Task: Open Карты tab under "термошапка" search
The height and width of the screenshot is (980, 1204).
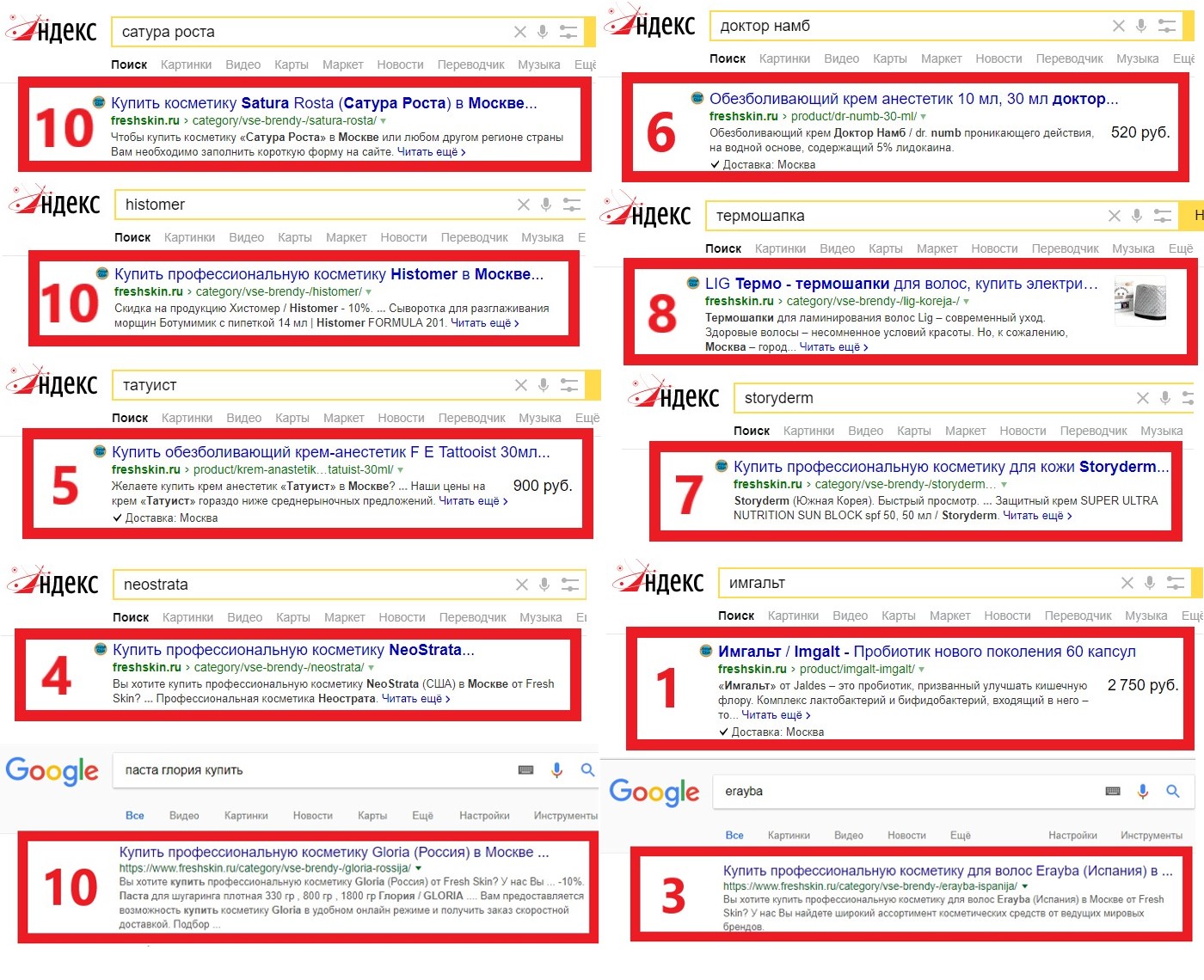Action: pyautogui.click(x=886, y=248)
